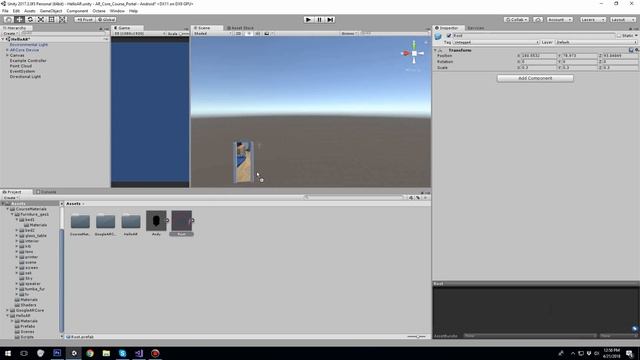The width and height of the screenshot is (640, 360).
Task: Toggle Global/Local handle rotation
Action: pos(107,20)
